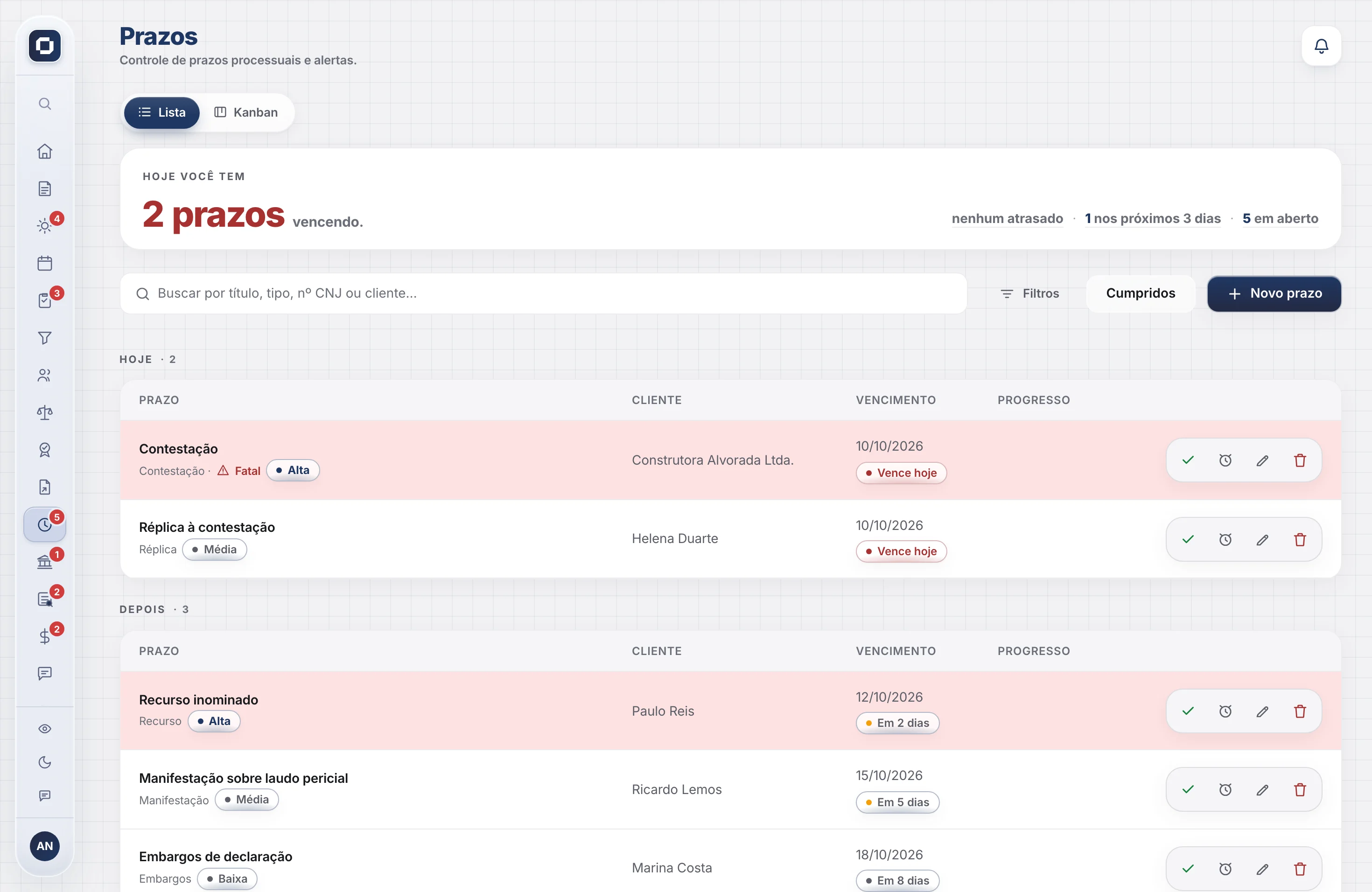This screenshot has width=1372, height=892.
Task: Delete the Contestação deadline
Action: pyautogui.click(x=1299, y=460)
